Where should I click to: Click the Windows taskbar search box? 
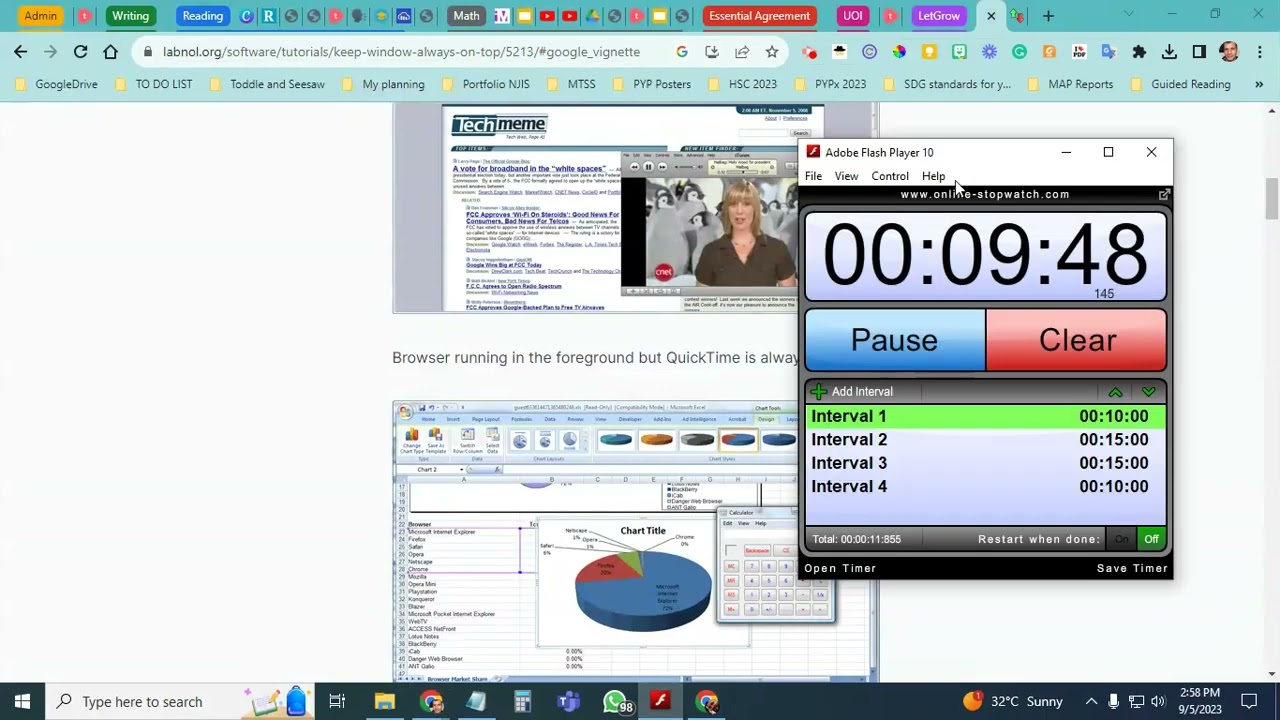point(180,701)
